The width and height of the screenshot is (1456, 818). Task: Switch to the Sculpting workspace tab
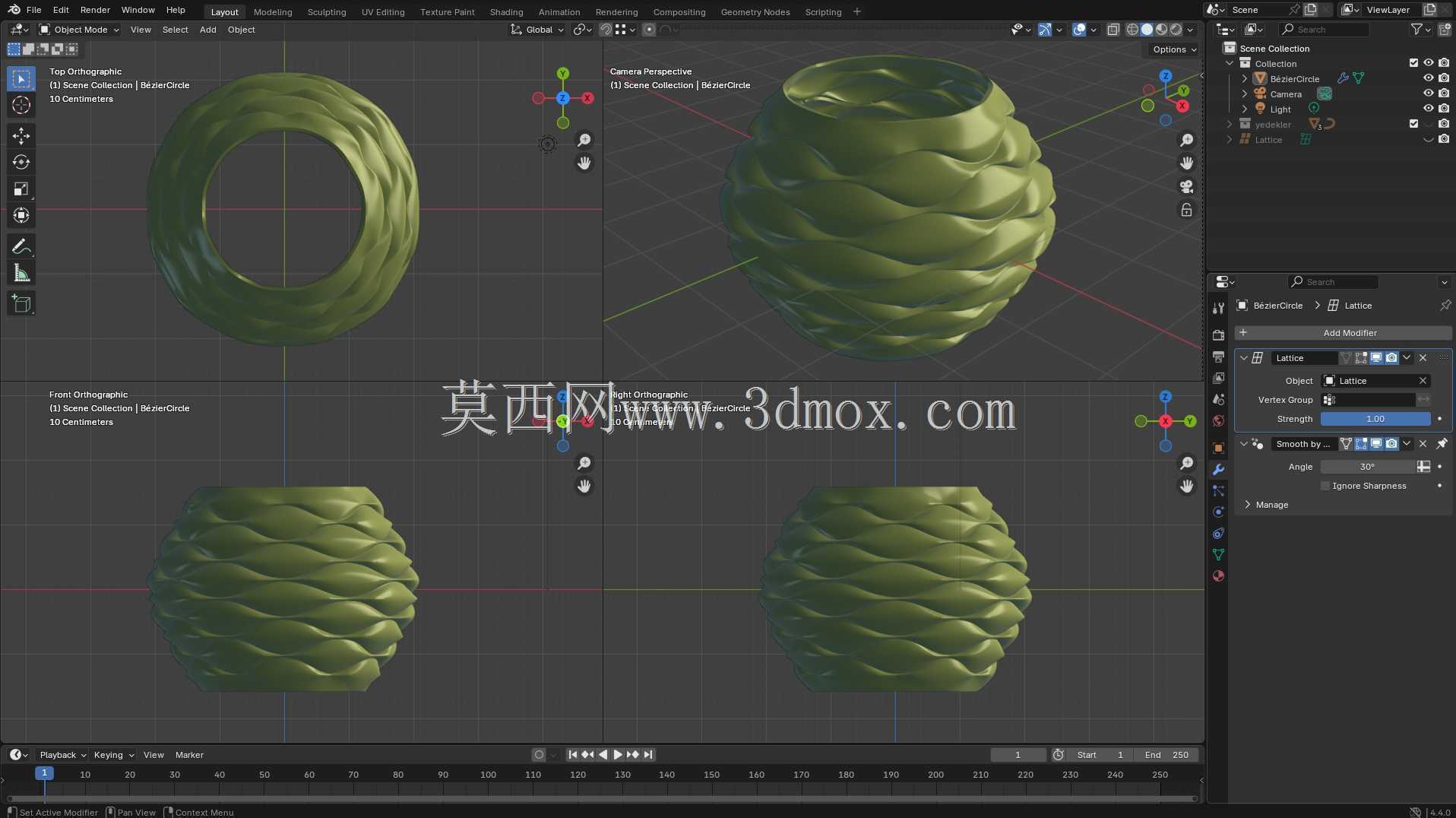point(327,12)
